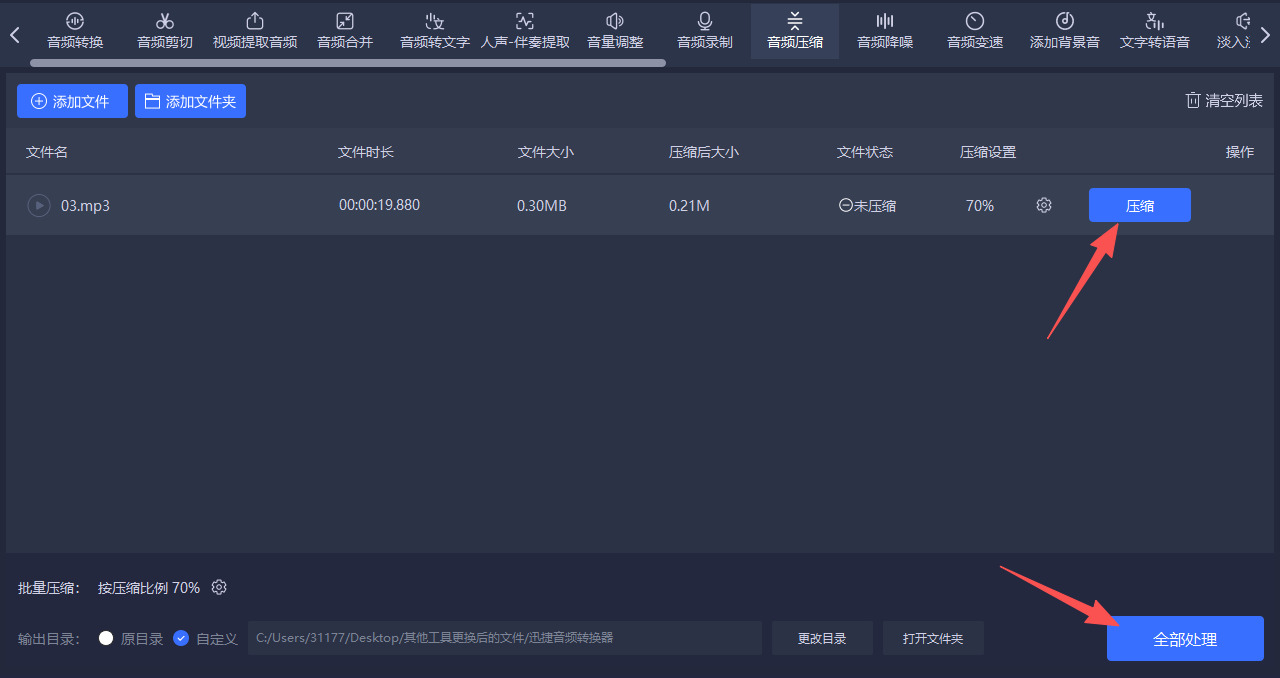This screenshot has height=678, width=1280.
Task: Select the 视频提取音频 video-to-audio extractor
Action: [x=254, y=30]
